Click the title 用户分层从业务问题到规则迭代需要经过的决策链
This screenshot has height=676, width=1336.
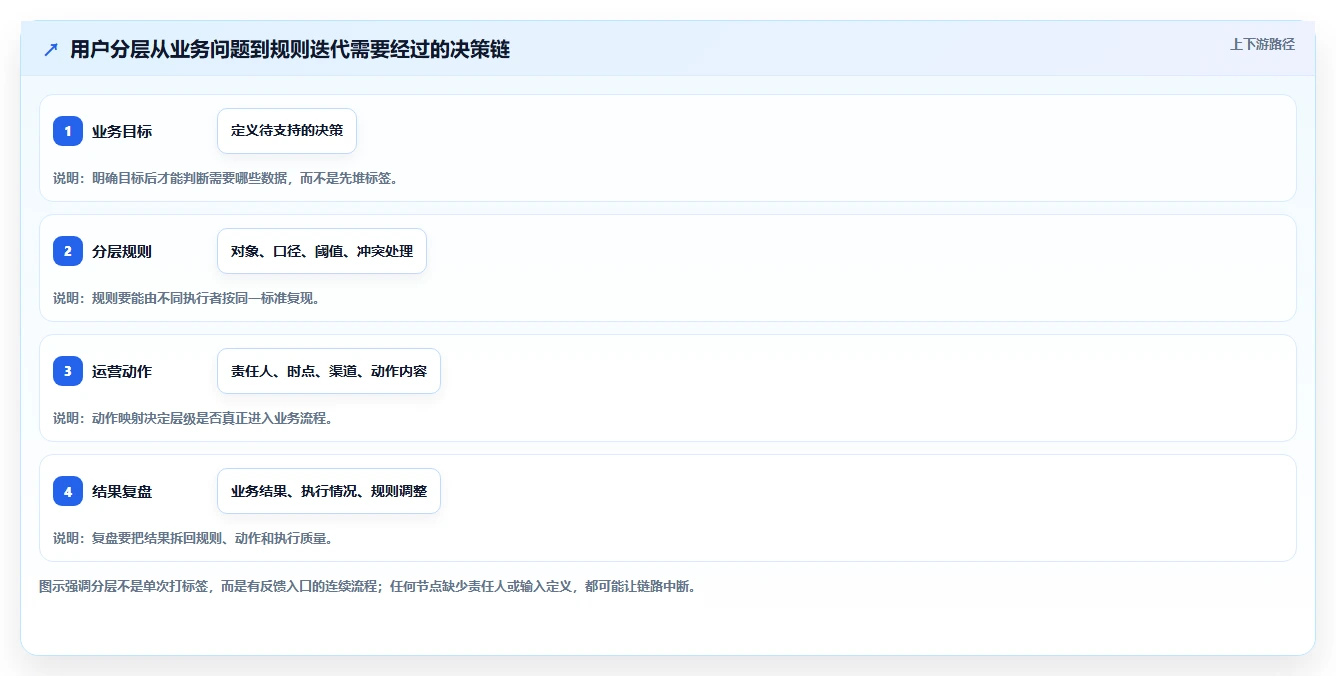[290, 50]
